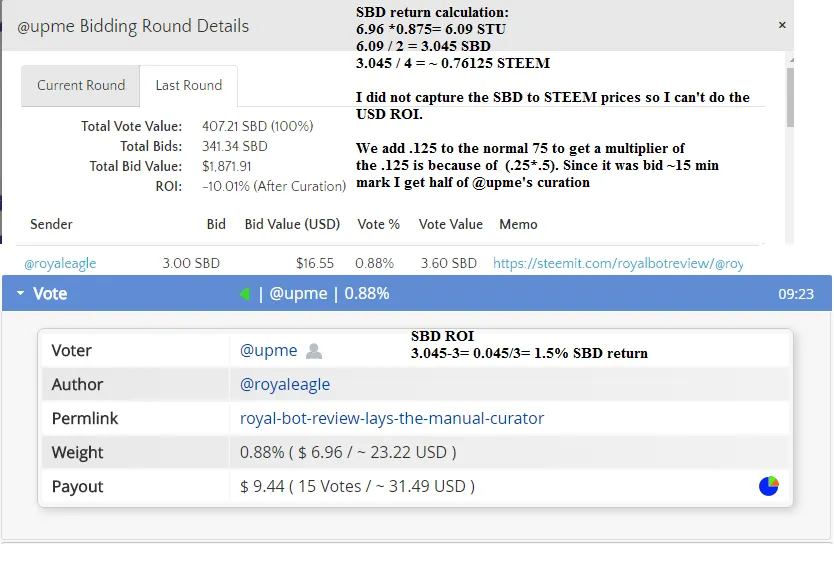The height and width of the screenshot is (584, 834).
Task: Click the 341.34 SBD total bids value
Action: pos(235,146)
